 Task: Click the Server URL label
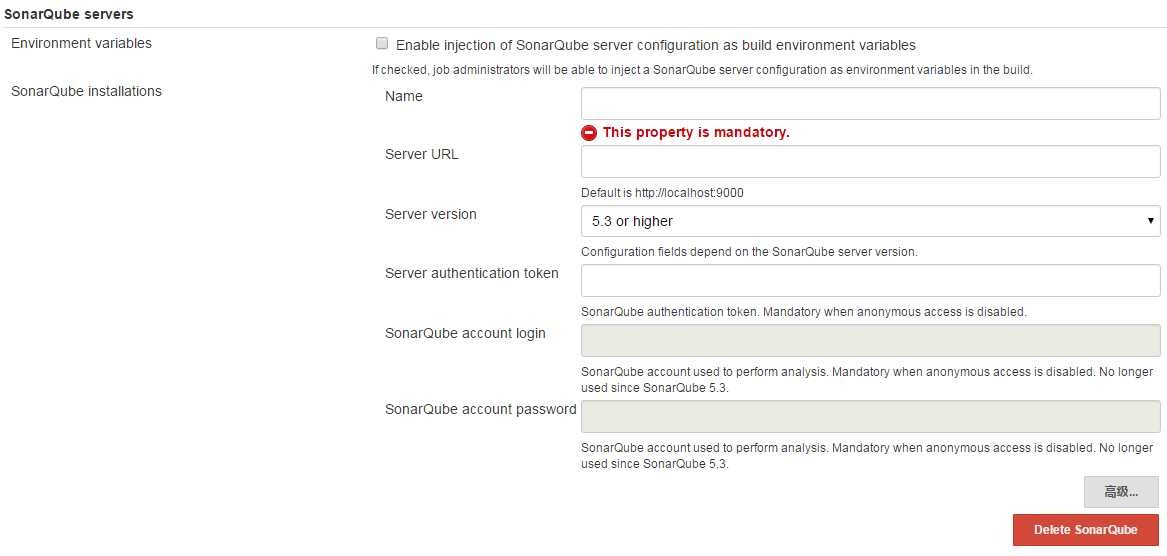click(422, 155)
